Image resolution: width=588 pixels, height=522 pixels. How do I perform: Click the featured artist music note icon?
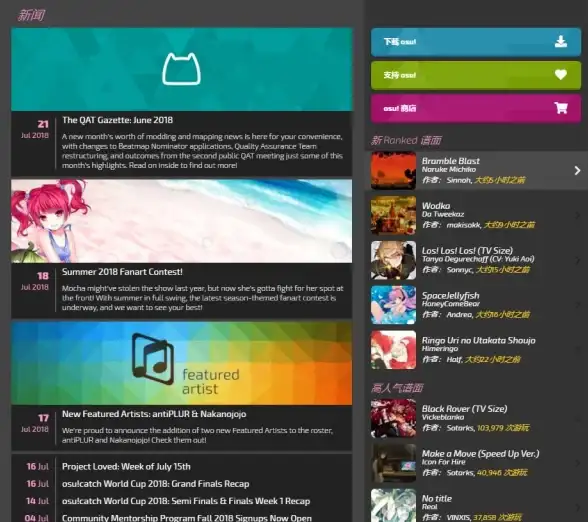[153, 359]
